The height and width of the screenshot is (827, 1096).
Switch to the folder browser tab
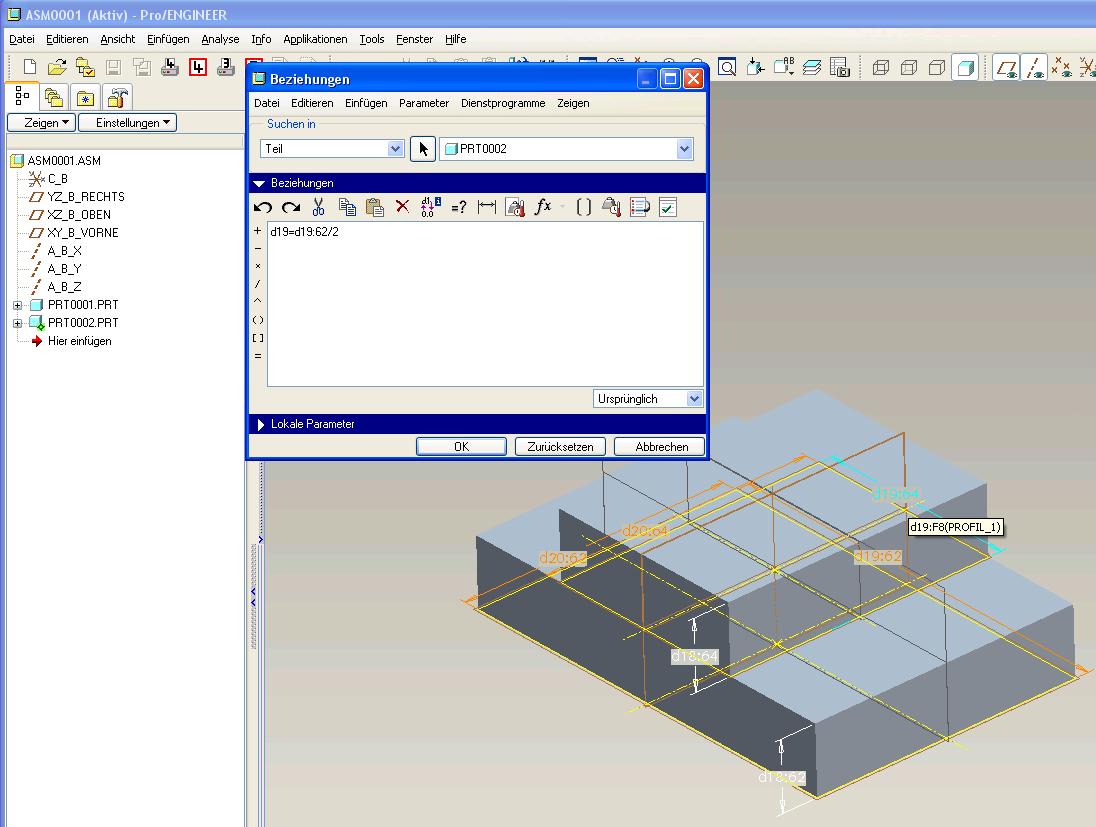[x=54, y=97]
